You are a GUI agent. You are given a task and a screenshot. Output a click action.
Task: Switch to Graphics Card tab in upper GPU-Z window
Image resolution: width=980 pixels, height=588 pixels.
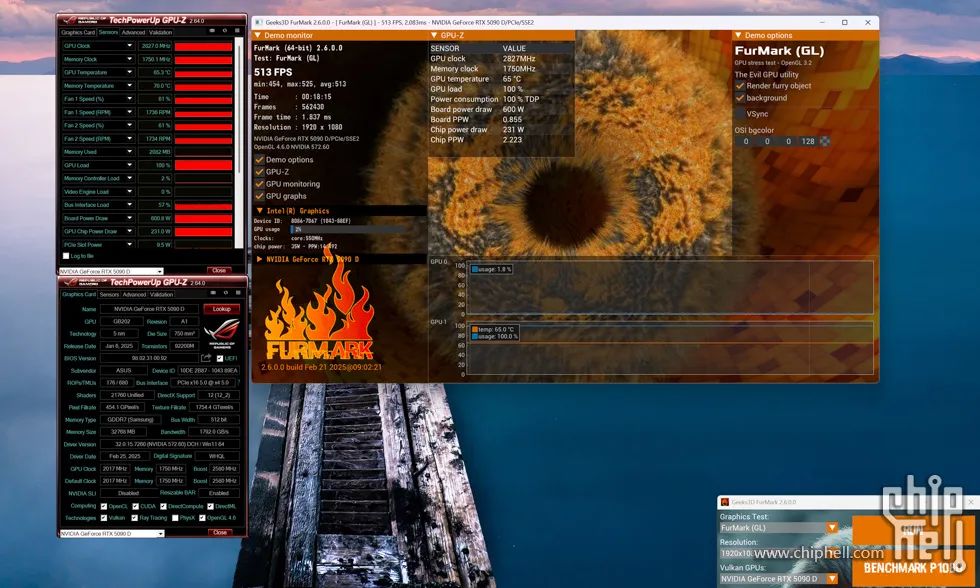[78, 32]
